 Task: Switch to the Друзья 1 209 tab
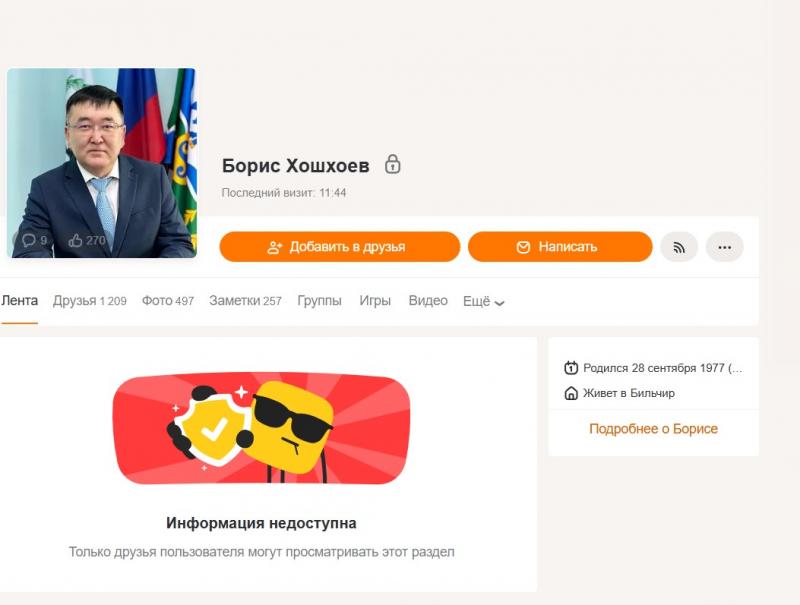[90, 301]
